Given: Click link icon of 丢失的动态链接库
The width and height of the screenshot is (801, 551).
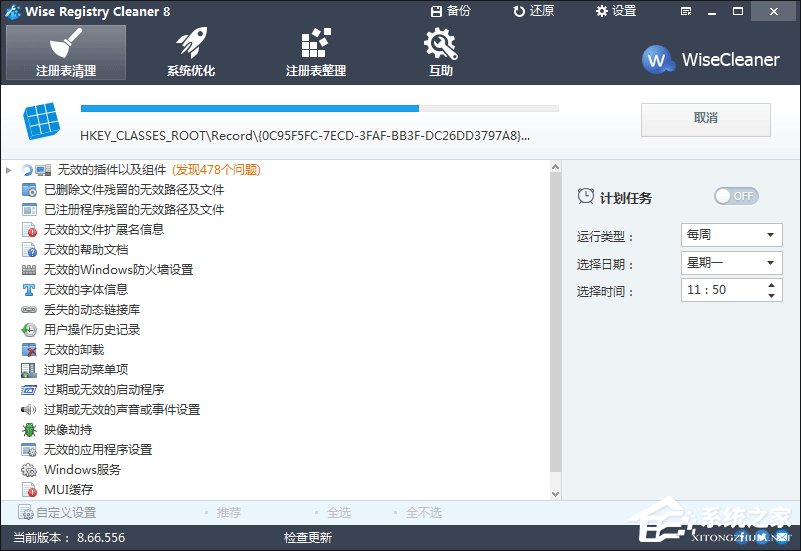Looking at the screenshot, I should (29, 310).
